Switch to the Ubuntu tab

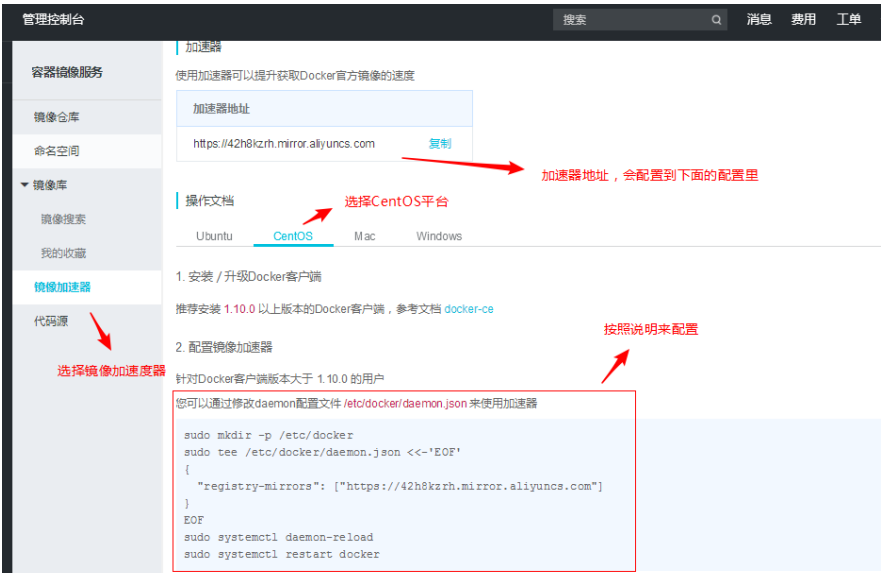coord(214,236)
